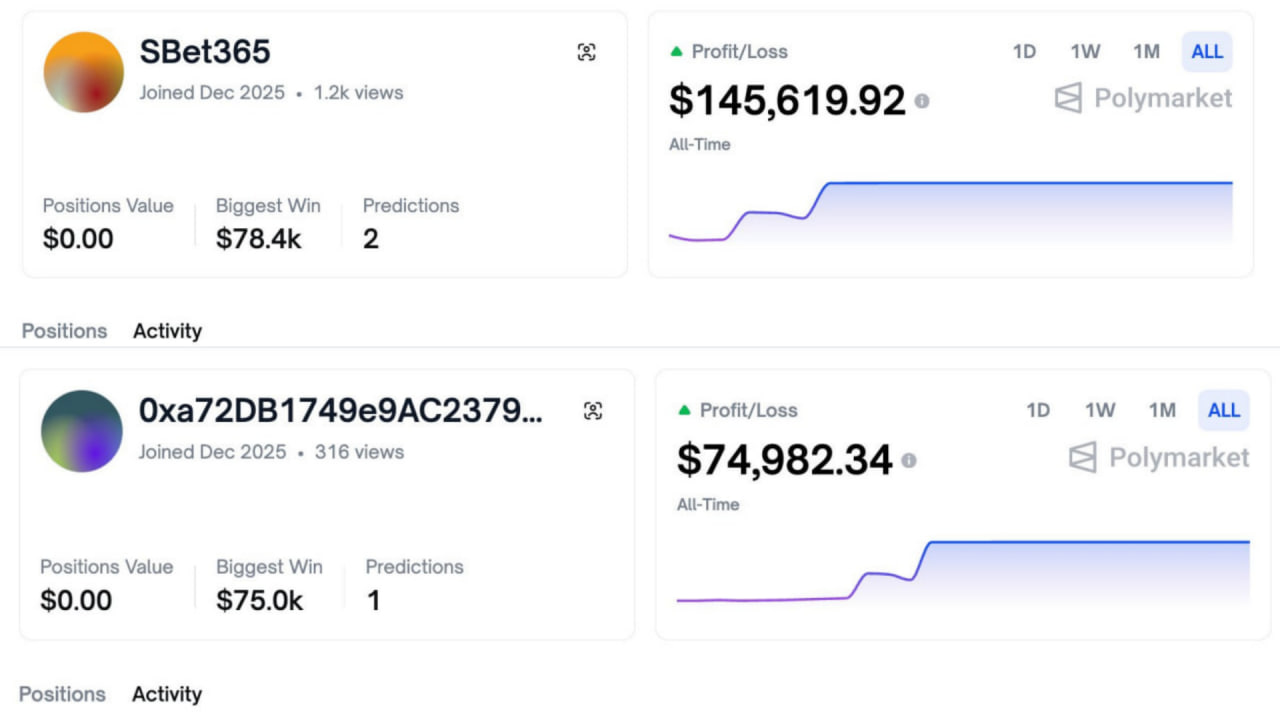Select 1M range on SBet365 profit chart

pyautogui.click(x=1146, y=52)
